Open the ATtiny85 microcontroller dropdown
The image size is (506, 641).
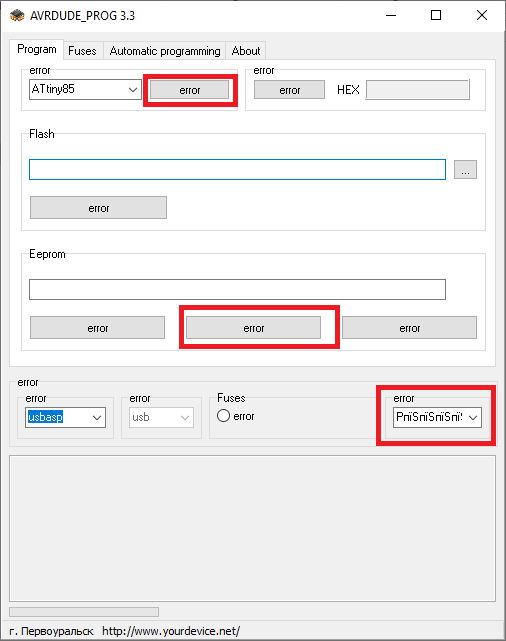coord(85,89)
